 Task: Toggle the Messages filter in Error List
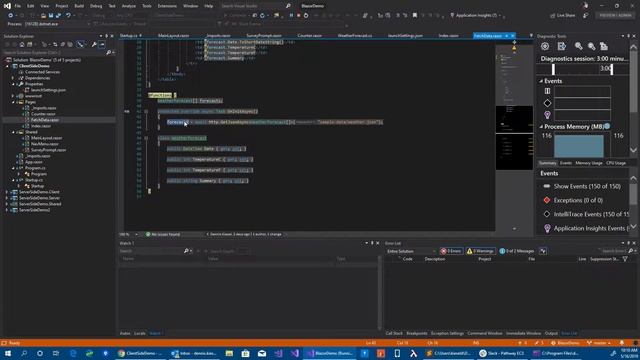[517, 251]
